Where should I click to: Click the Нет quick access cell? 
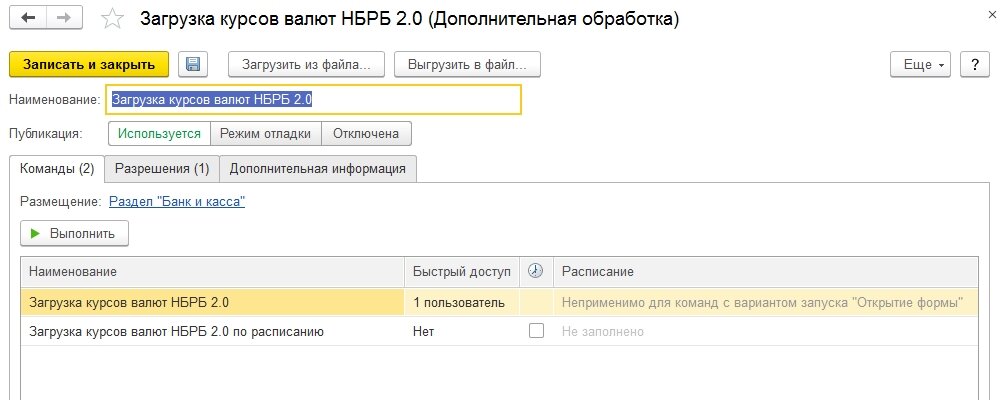(x=462, y=332)
